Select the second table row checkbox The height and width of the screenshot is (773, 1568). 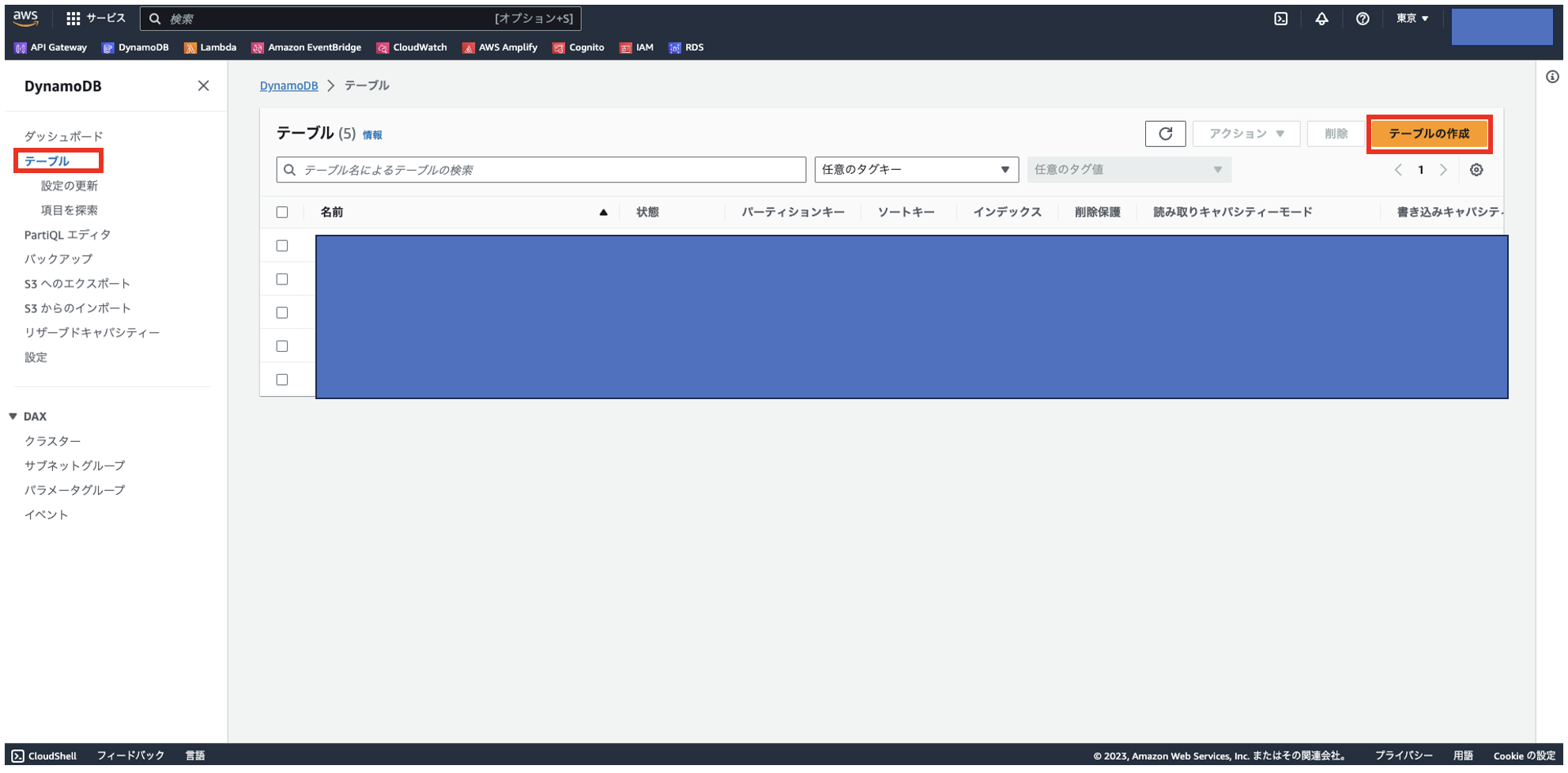click(282, 279)
